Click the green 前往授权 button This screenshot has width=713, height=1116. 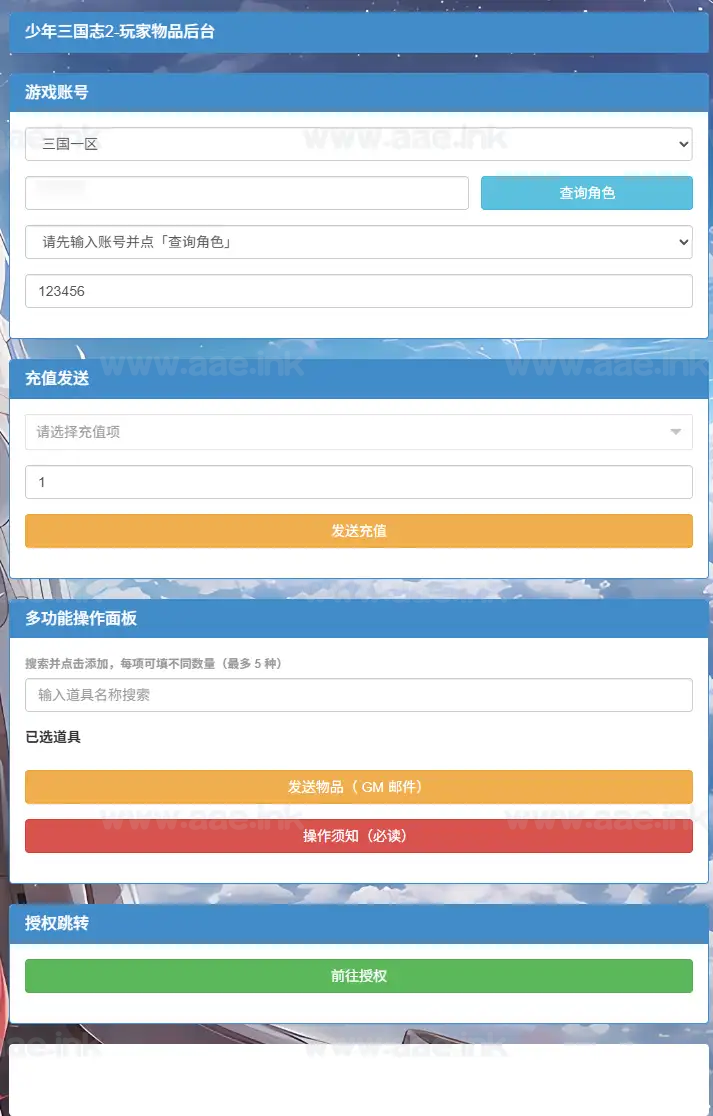pyautogui.click(x=359, y=976)
